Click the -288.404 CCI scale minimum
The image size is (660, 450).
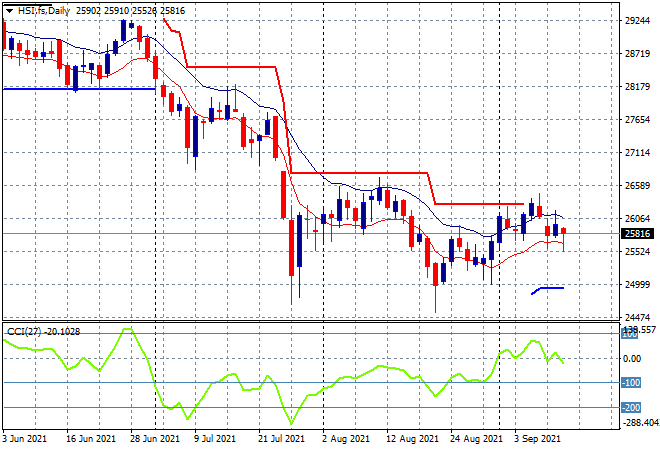[x=640, y=422]
